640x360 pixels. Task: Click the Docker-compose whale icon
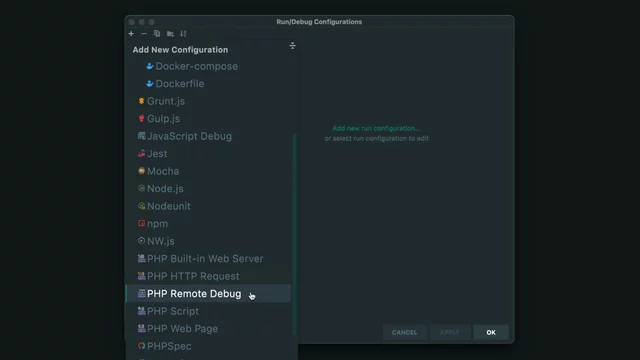click(150, 66)
